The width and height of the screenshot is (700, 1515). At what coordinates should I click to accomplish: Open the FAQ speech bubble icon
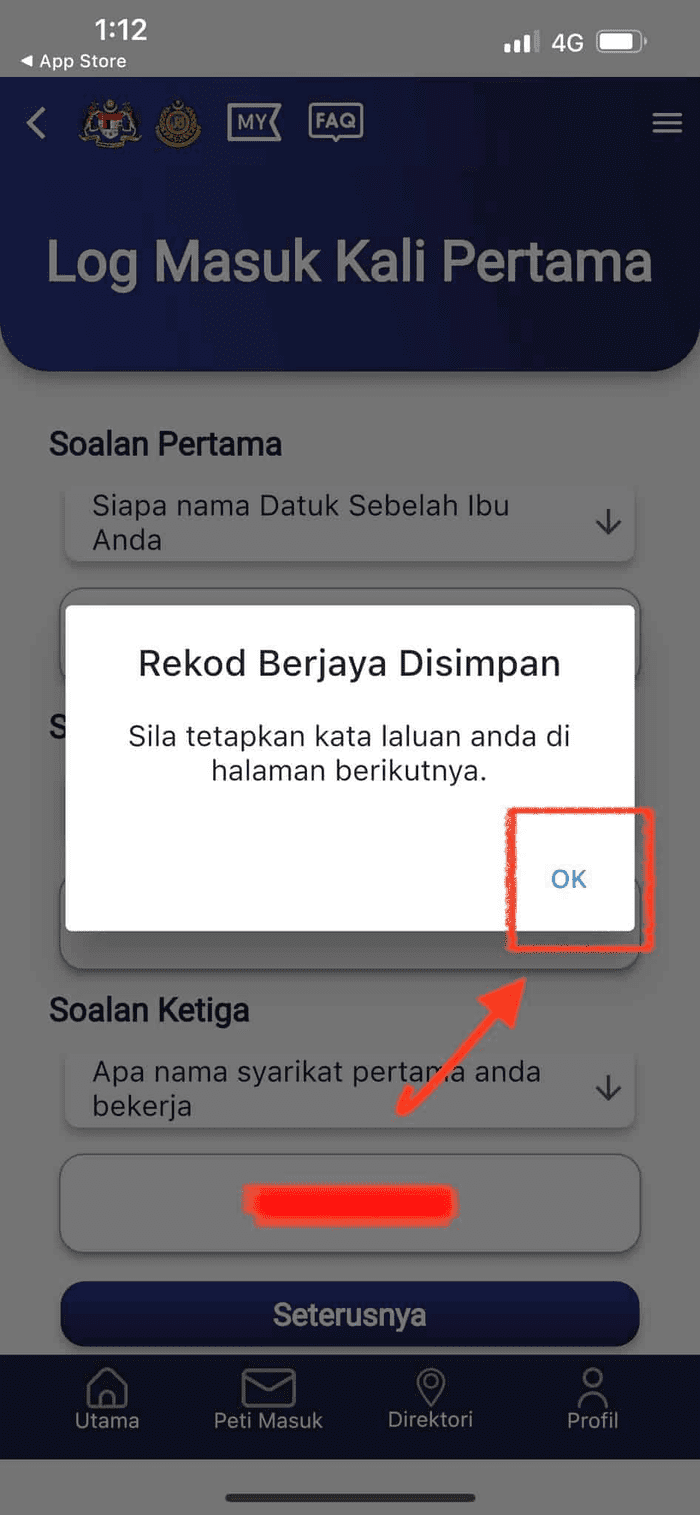click(x=335, y=122)
